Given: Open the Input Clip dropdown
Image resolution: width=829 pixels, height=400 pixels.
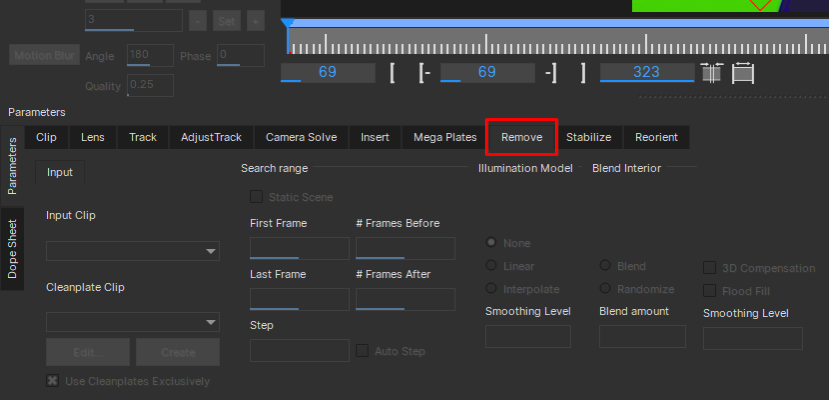Looking at the screenshot, I should tap(133, 251).
